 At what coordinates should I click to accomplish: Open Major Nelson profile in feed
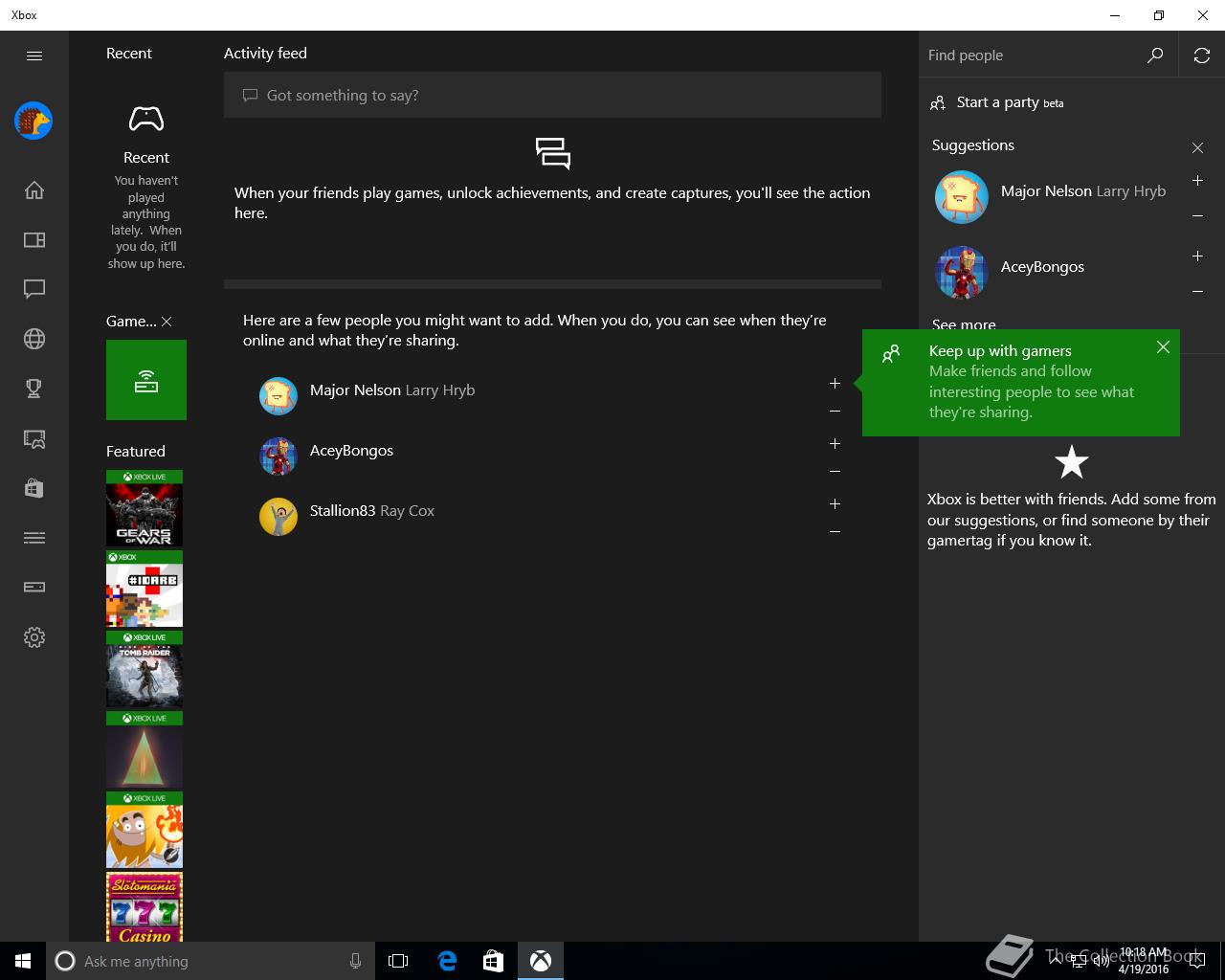367,395
